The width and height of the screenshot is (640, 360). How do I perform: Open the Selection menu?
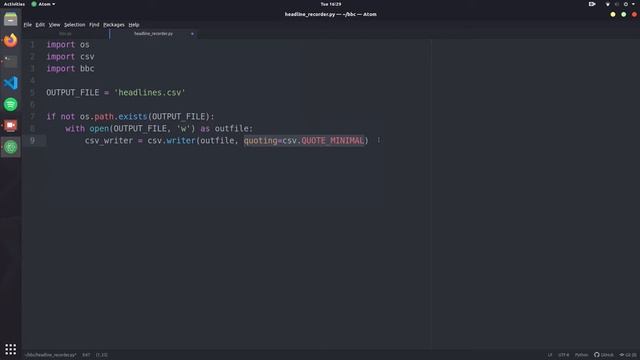pyautogui.click(x=75, y=25)
